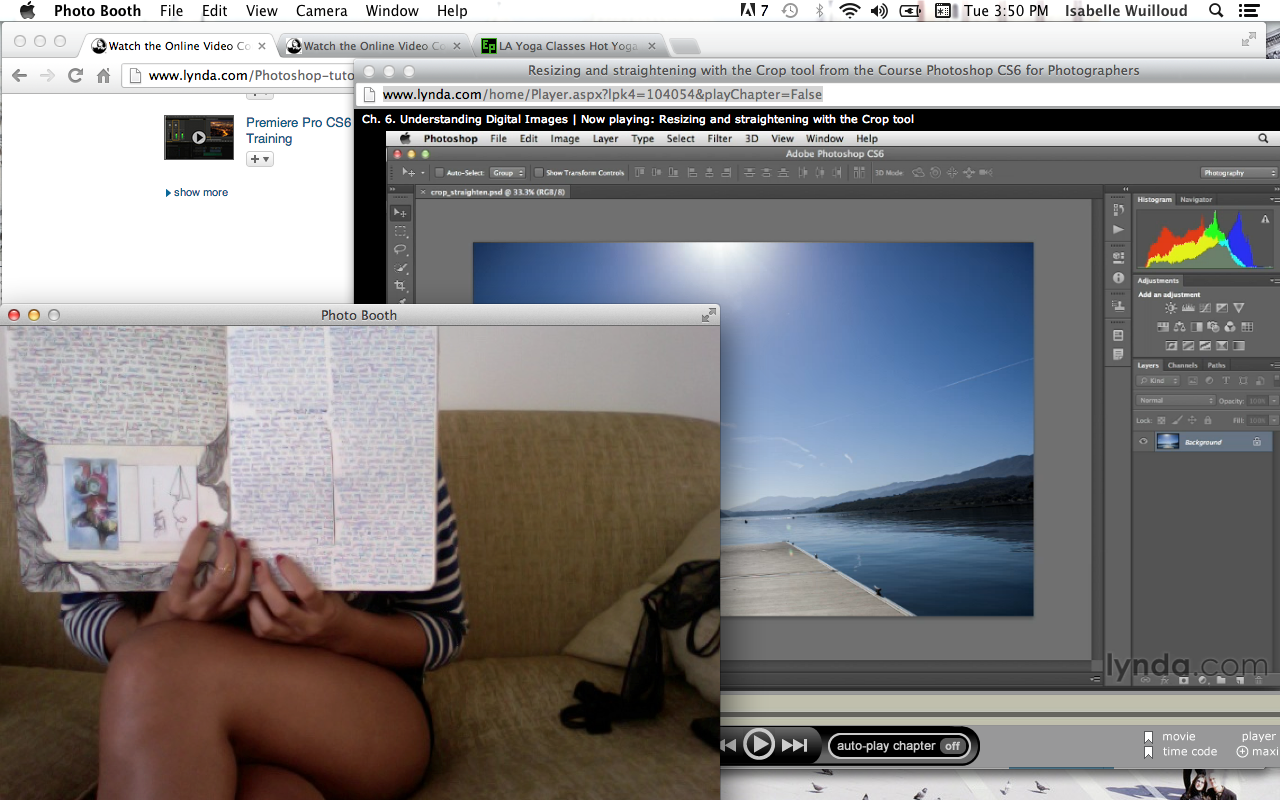Toggle the movie bookmark
The image size is (1280, 800).
(x=1149, y=737)
